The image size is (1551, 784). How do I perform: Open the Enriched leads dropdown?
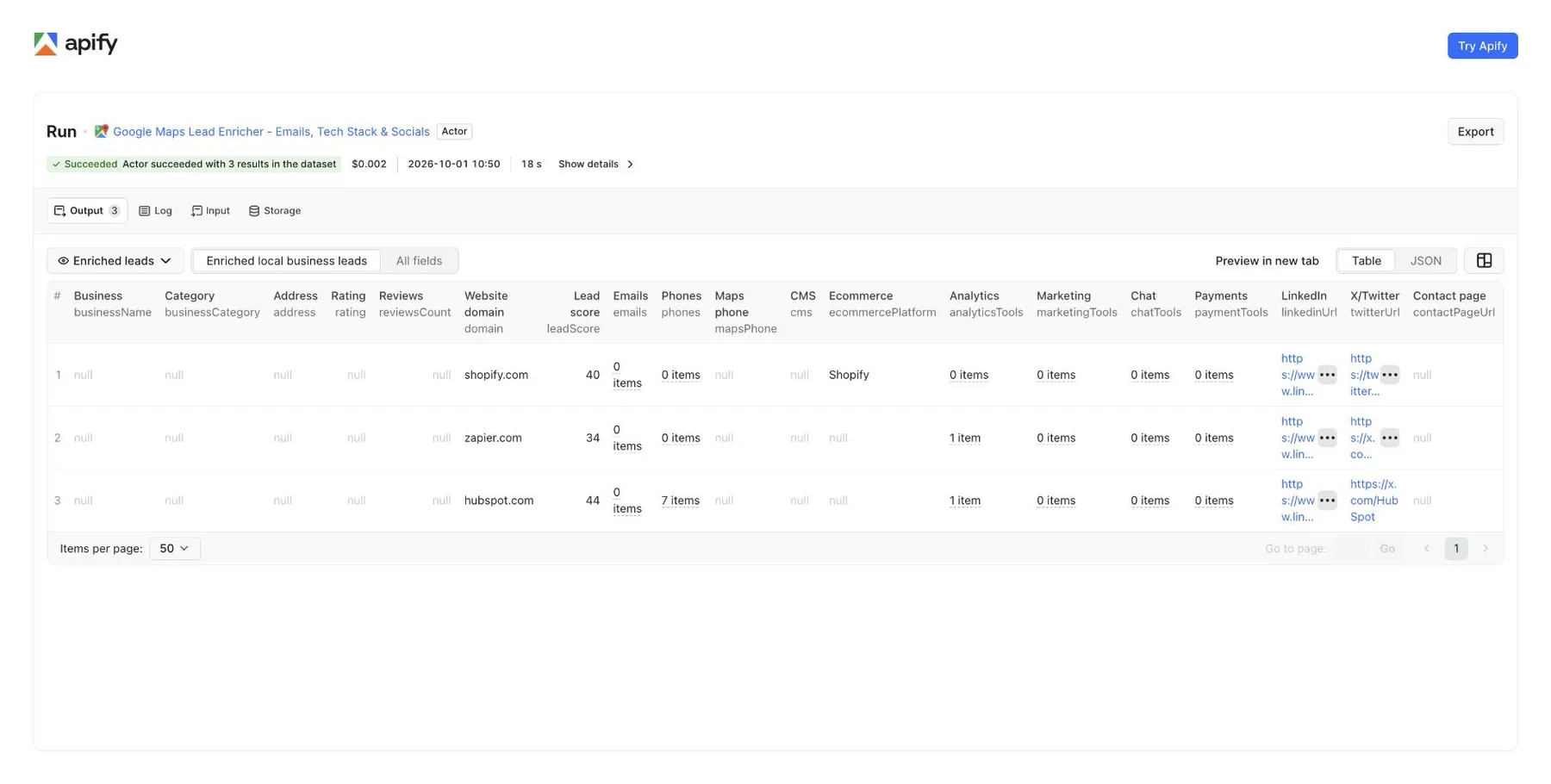(115, 260)
